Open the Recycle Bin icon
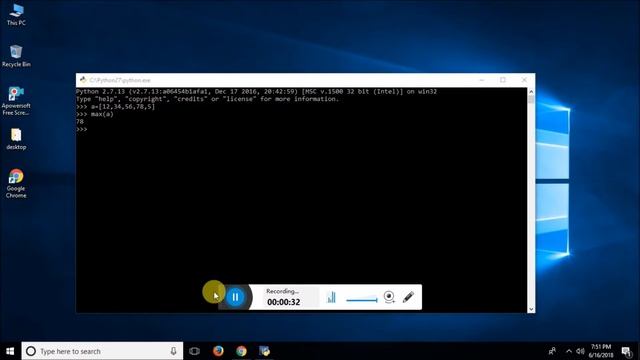This screenshot has width=640, height=360. click(x=16, y=56)
